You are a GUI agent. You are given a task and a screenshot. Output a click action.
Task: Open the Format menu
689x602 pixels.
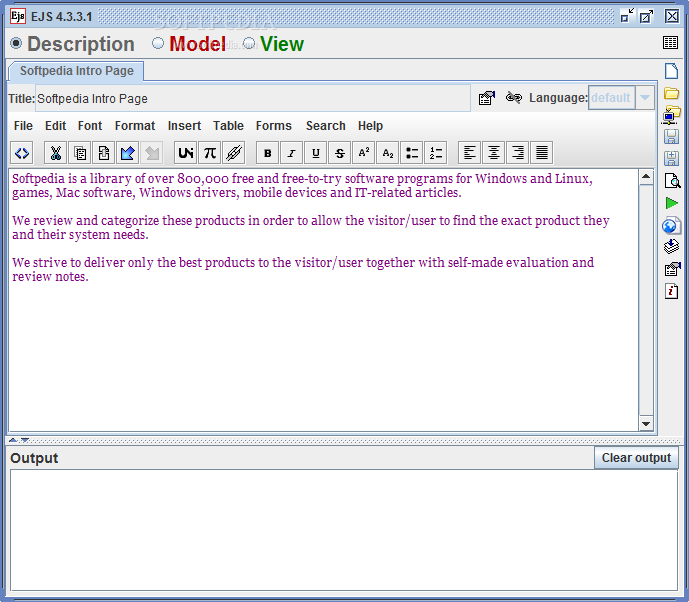[x=135, y=126]
